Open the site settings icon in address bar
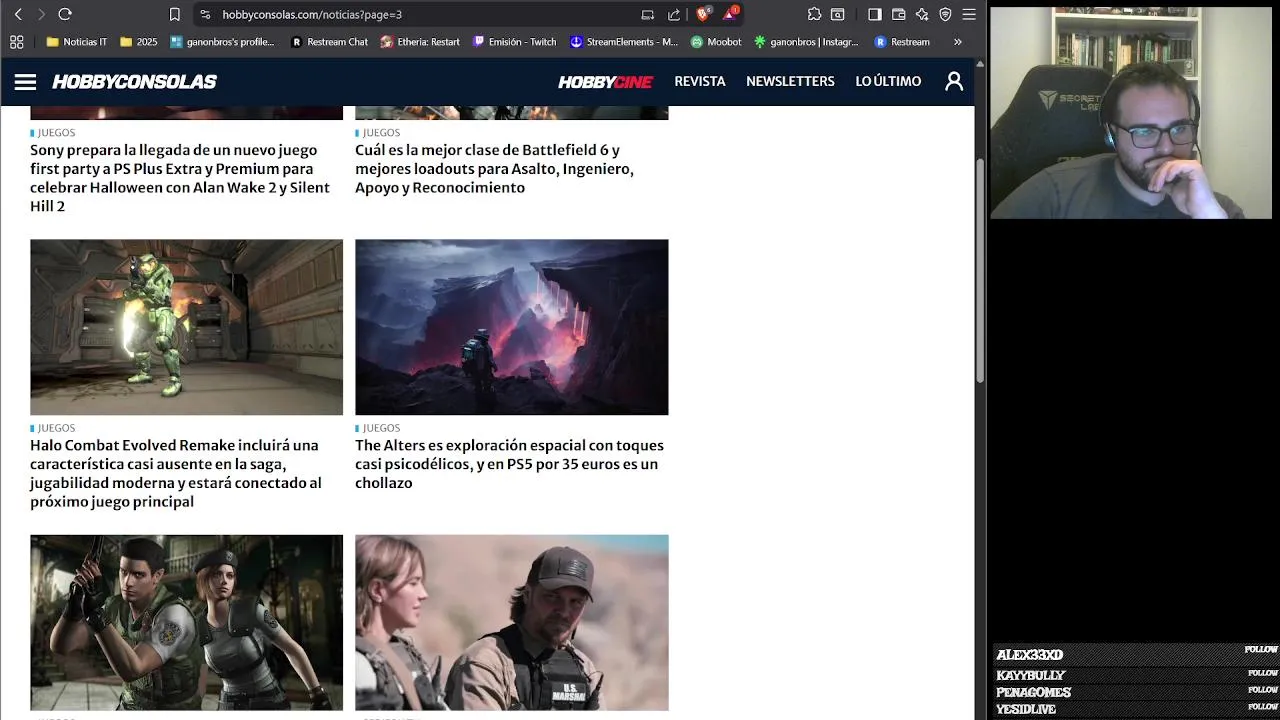The height and width of the screenshot is (720, 1280). pyautogui.click(x=205, y=14)
